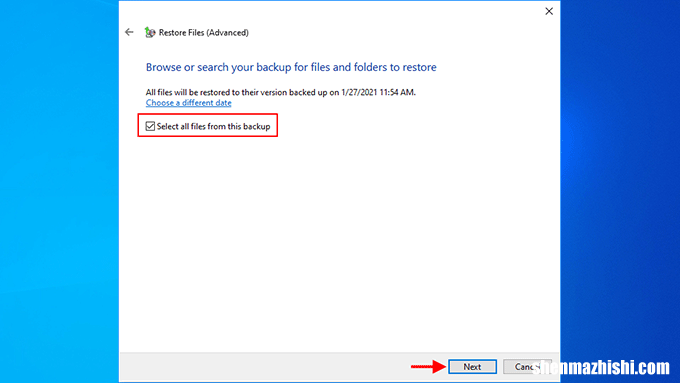This screenshot has height=383, width=680.
Task: Close the Restore Files dialog
Action: [549, 11]
